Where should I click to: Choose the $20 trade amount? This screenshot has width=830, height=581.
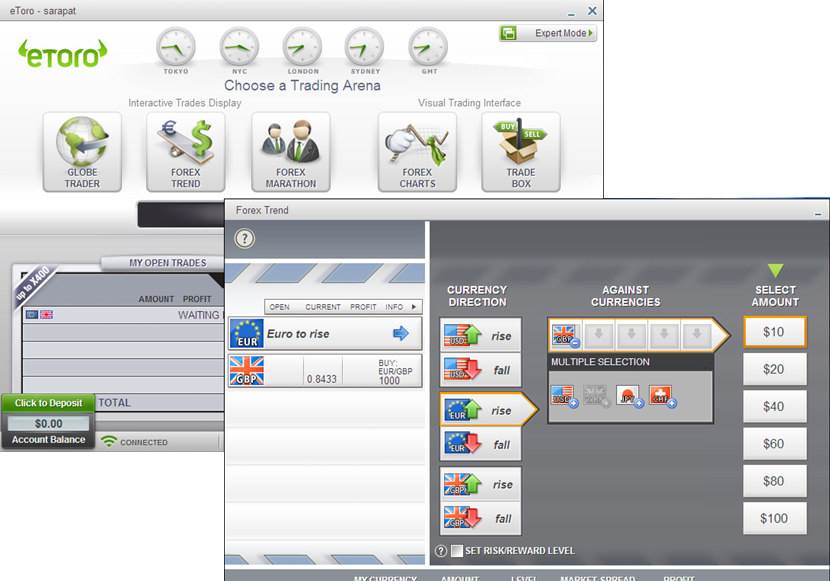pos(775,369)
